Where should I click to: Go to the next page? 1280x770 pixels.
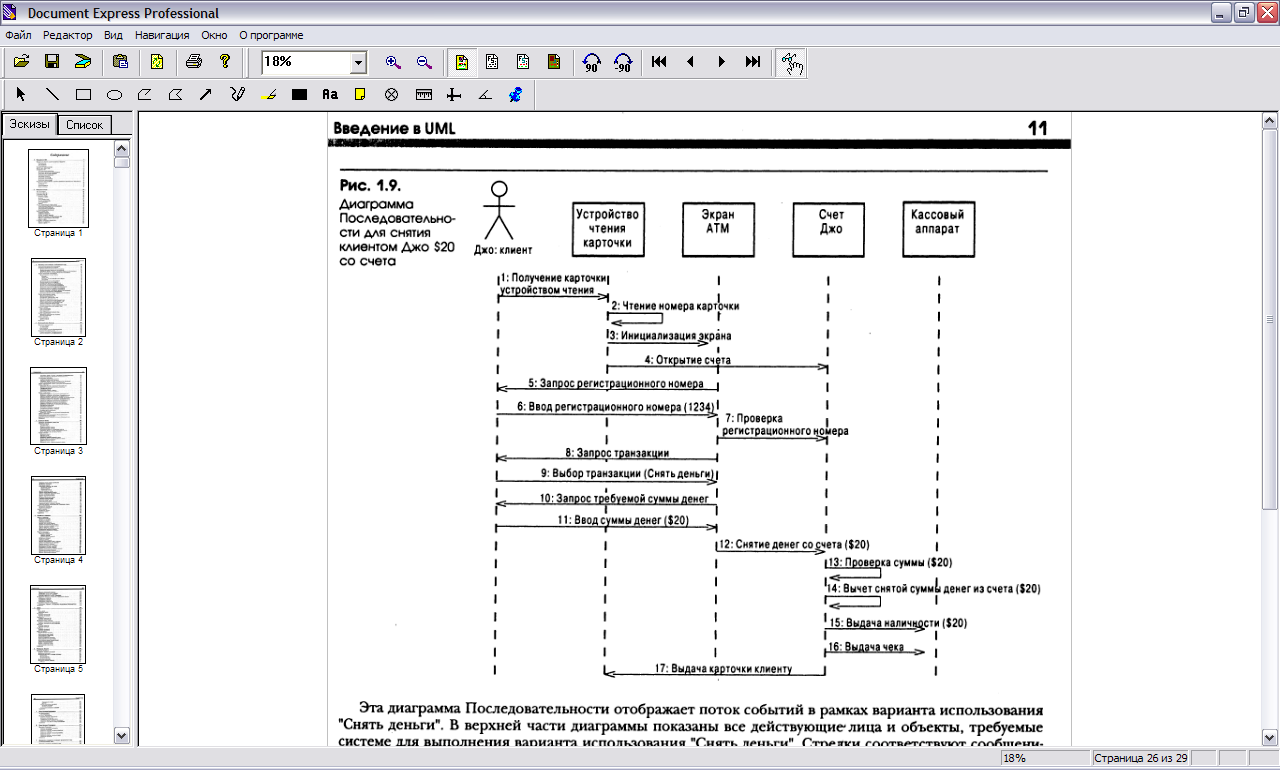pos(721,62)
